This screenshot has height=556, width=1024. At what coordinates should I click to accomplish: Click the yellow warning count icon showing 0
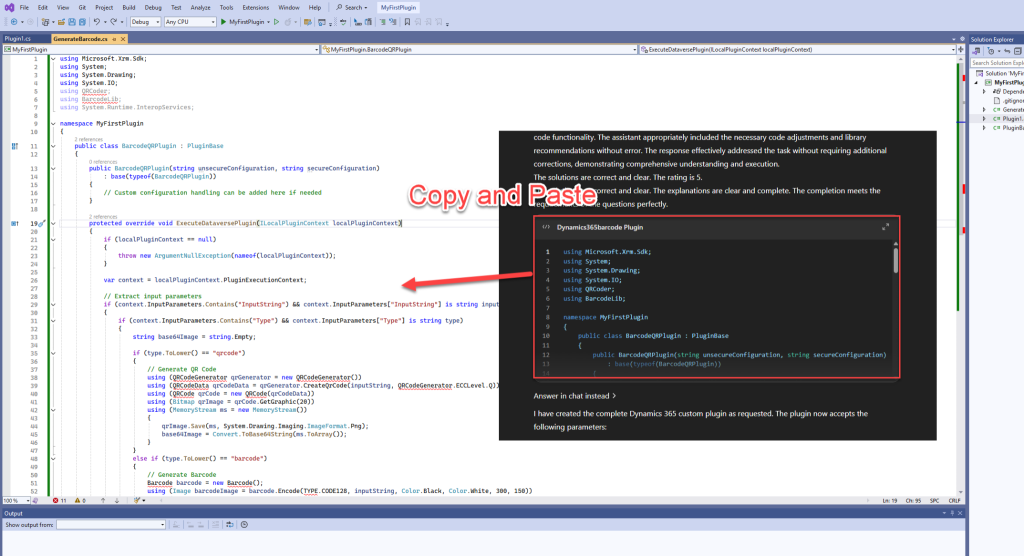[x=77, y=500]
